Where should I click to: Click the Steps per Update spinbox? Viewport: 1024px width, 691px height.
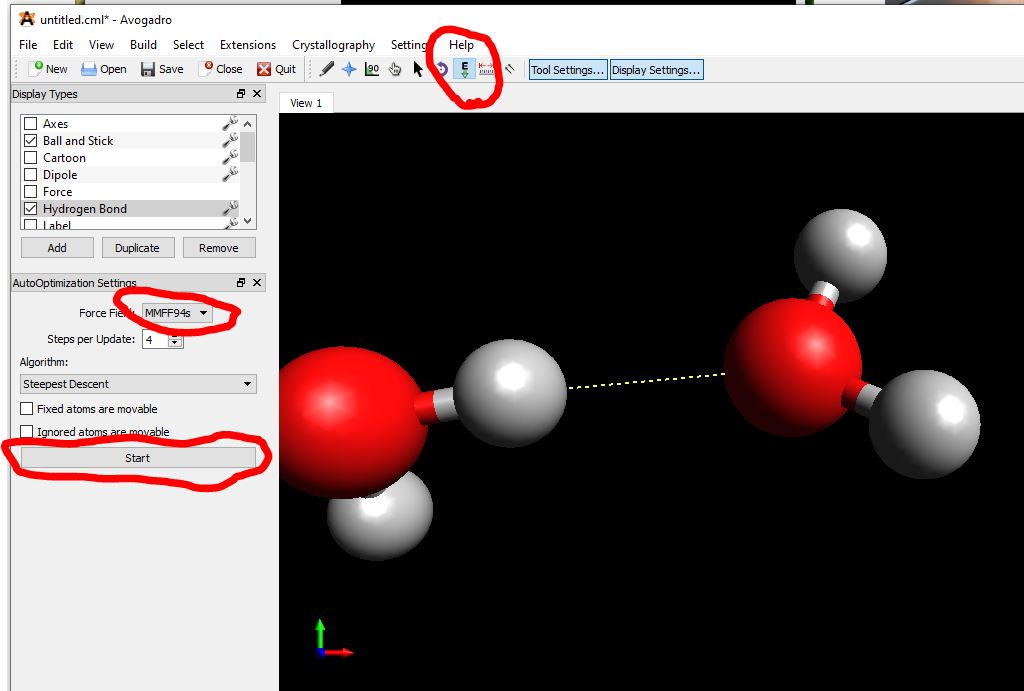click(157, 340)
